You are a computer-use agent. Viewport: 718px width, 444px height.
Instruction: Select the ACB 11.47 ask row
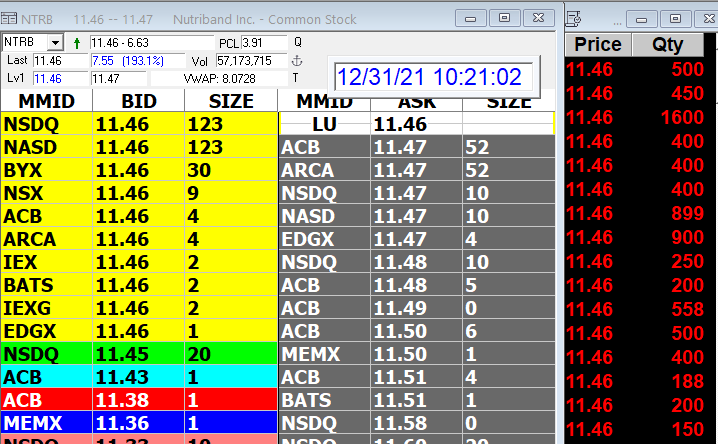[417, 147]
